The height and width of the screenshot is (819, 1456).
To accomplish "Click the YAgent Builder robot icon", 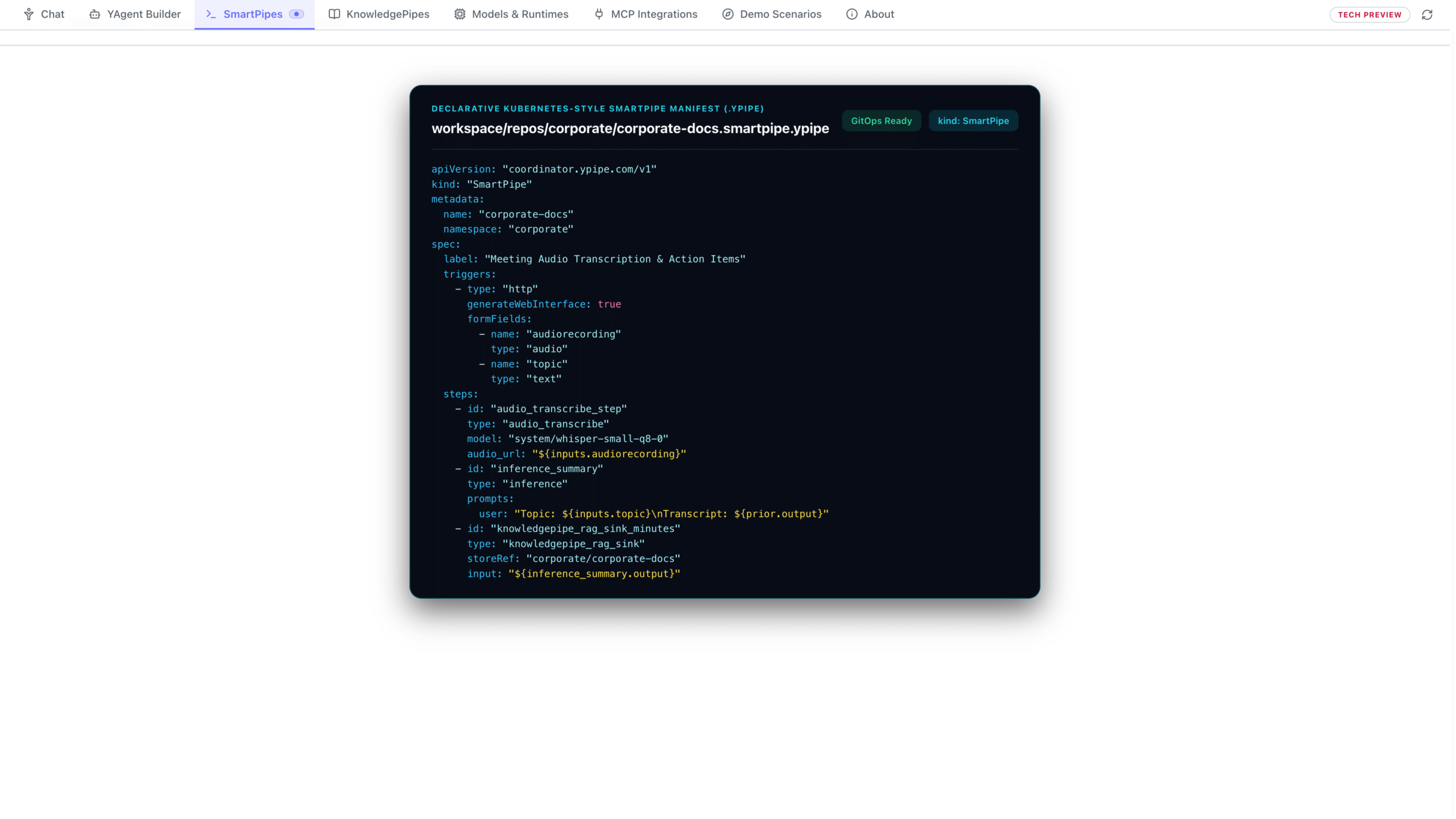I will pos(94,14).
